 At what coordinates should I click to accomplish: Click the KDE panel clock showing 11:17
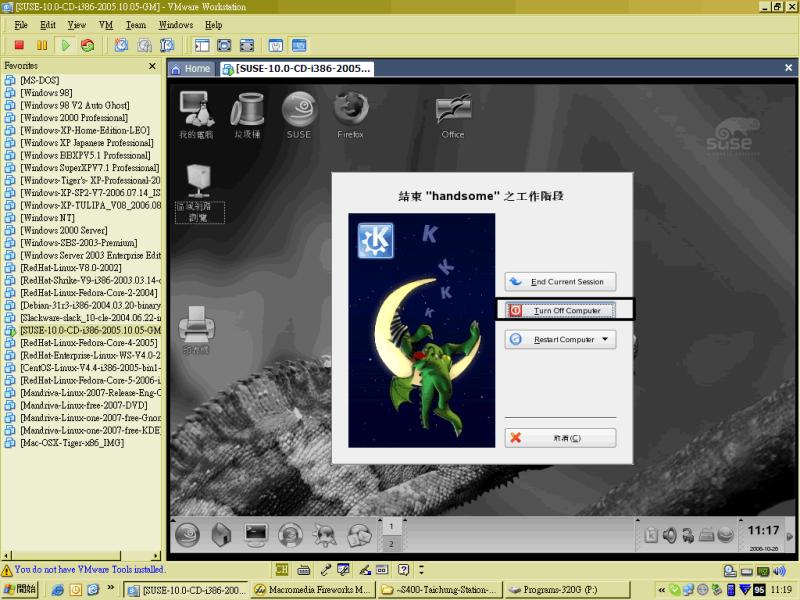[763, 531]
